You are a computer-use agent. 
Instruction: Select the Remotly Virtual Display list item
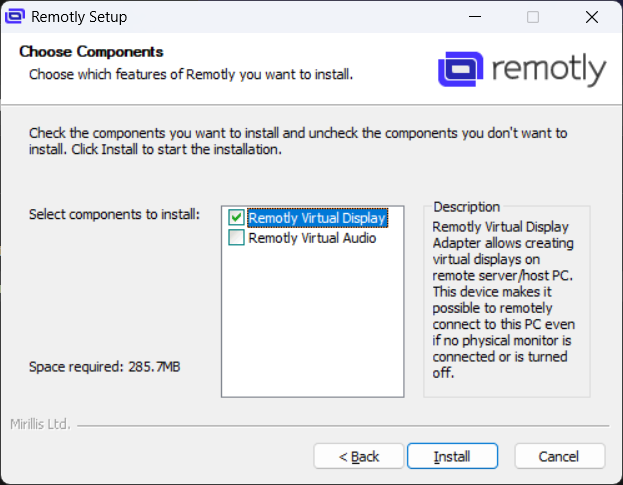point(317,218)
